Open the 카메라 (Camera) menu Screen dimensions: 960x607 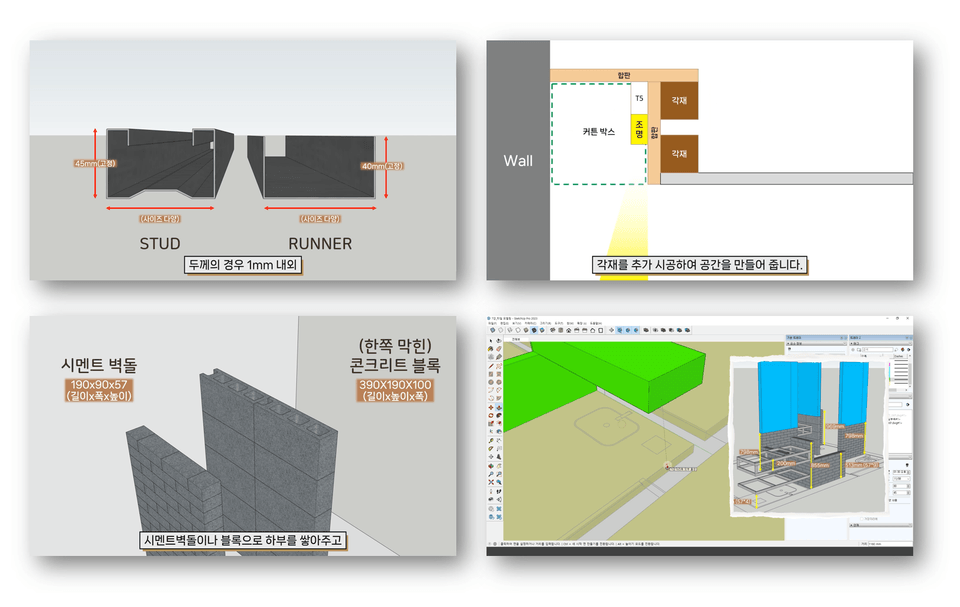tap(530, 323)
